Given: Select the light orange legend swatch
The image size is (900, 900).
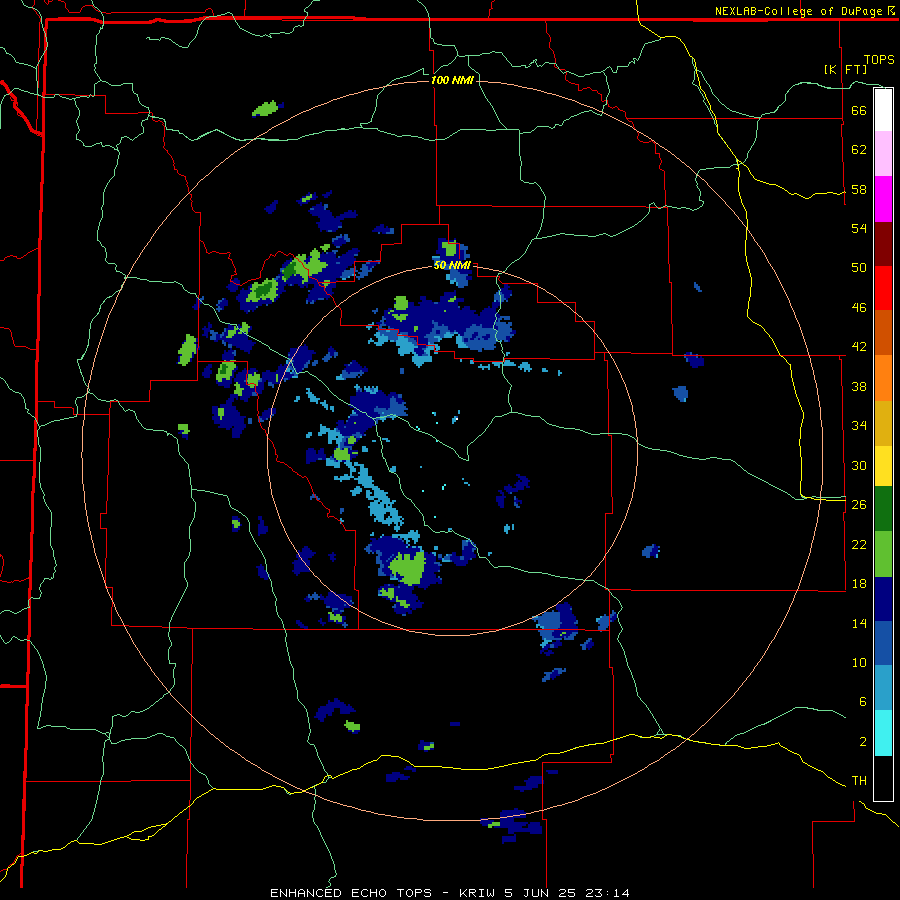Looking at the screenshot, I should 883,378.
